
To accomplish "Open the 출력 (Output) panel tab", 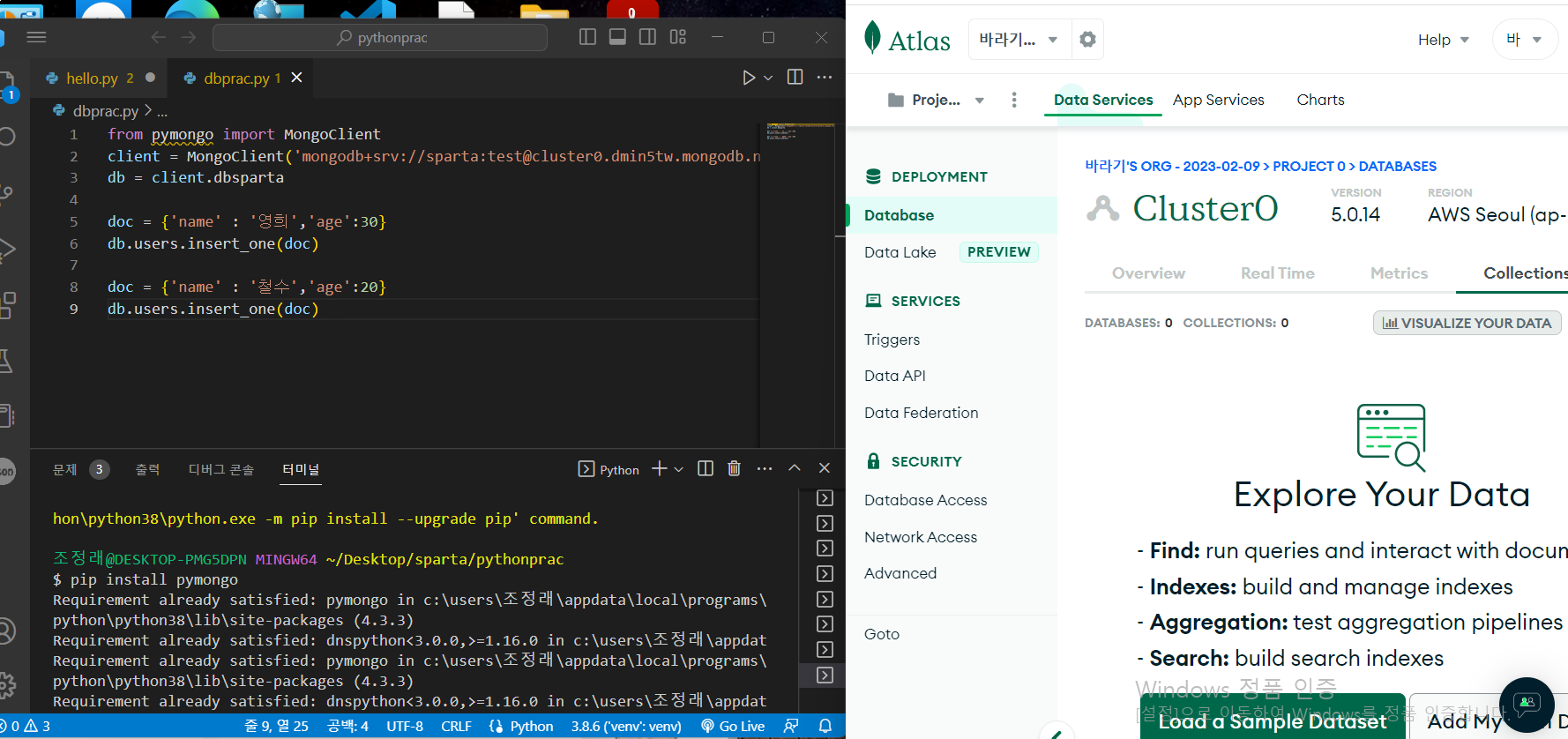I will pos(147,469).
